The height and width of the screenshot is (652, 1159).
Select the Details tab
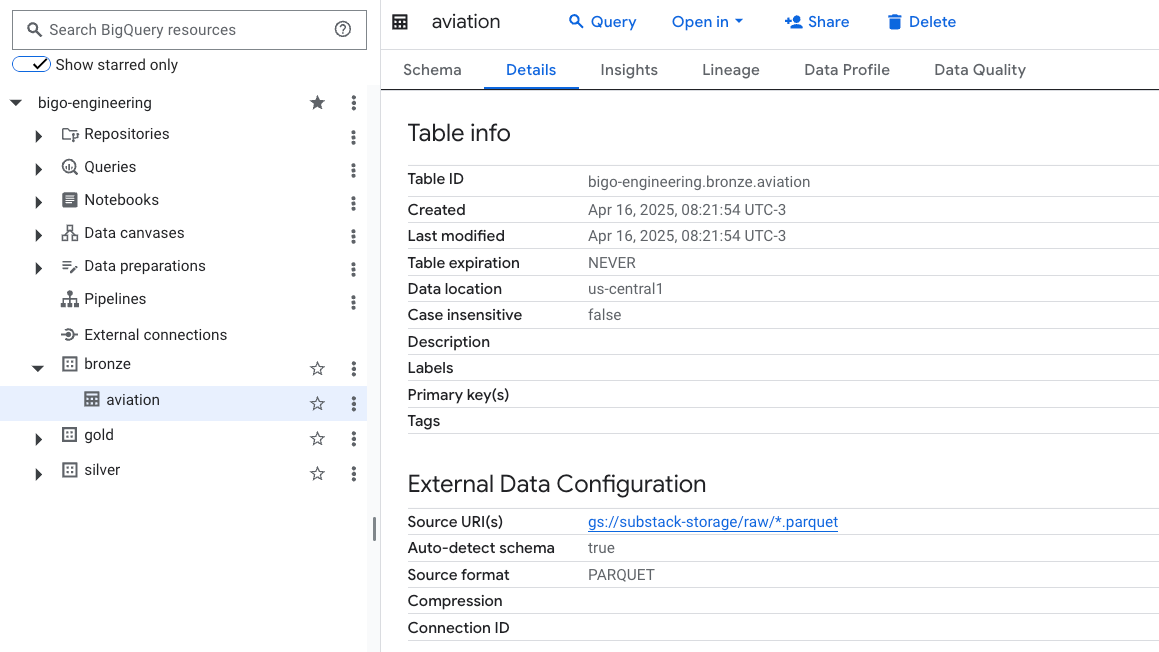coord(531,70)
